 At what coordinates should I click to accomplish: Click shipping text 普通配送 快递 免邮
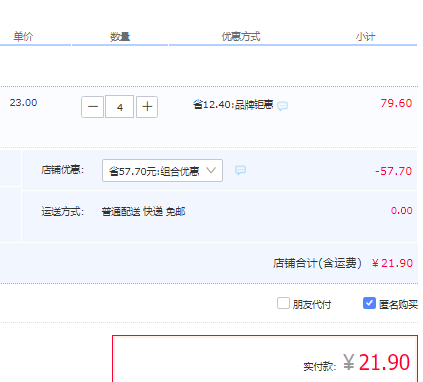coord(143,211)
